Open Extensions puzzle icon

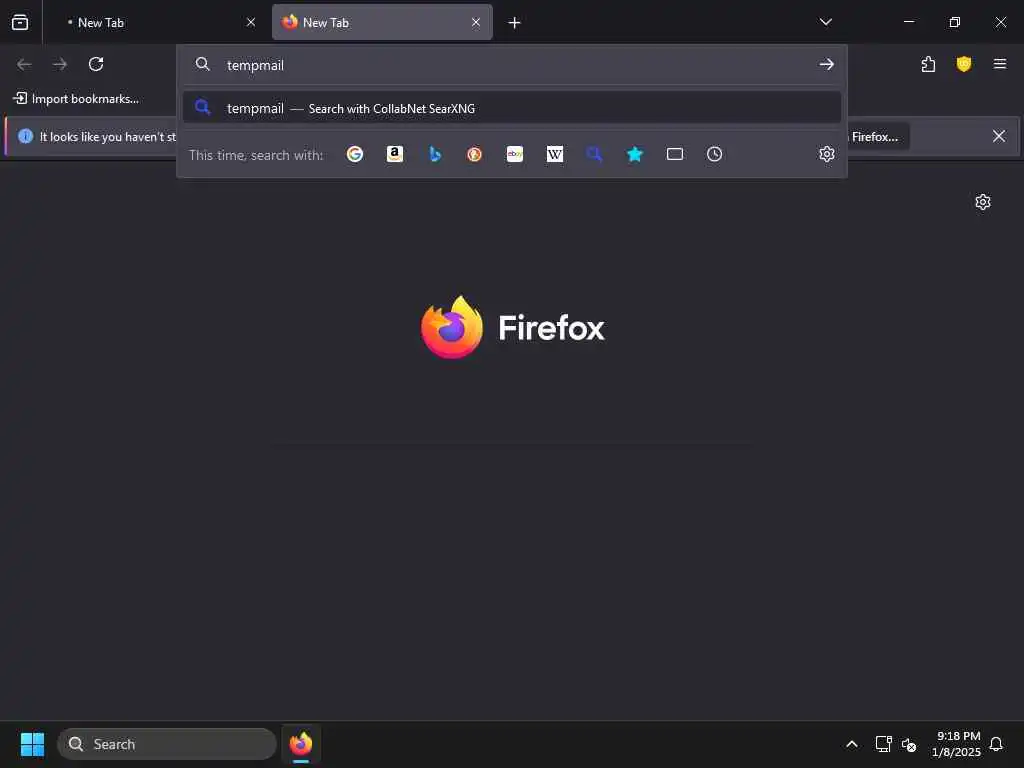928,64
